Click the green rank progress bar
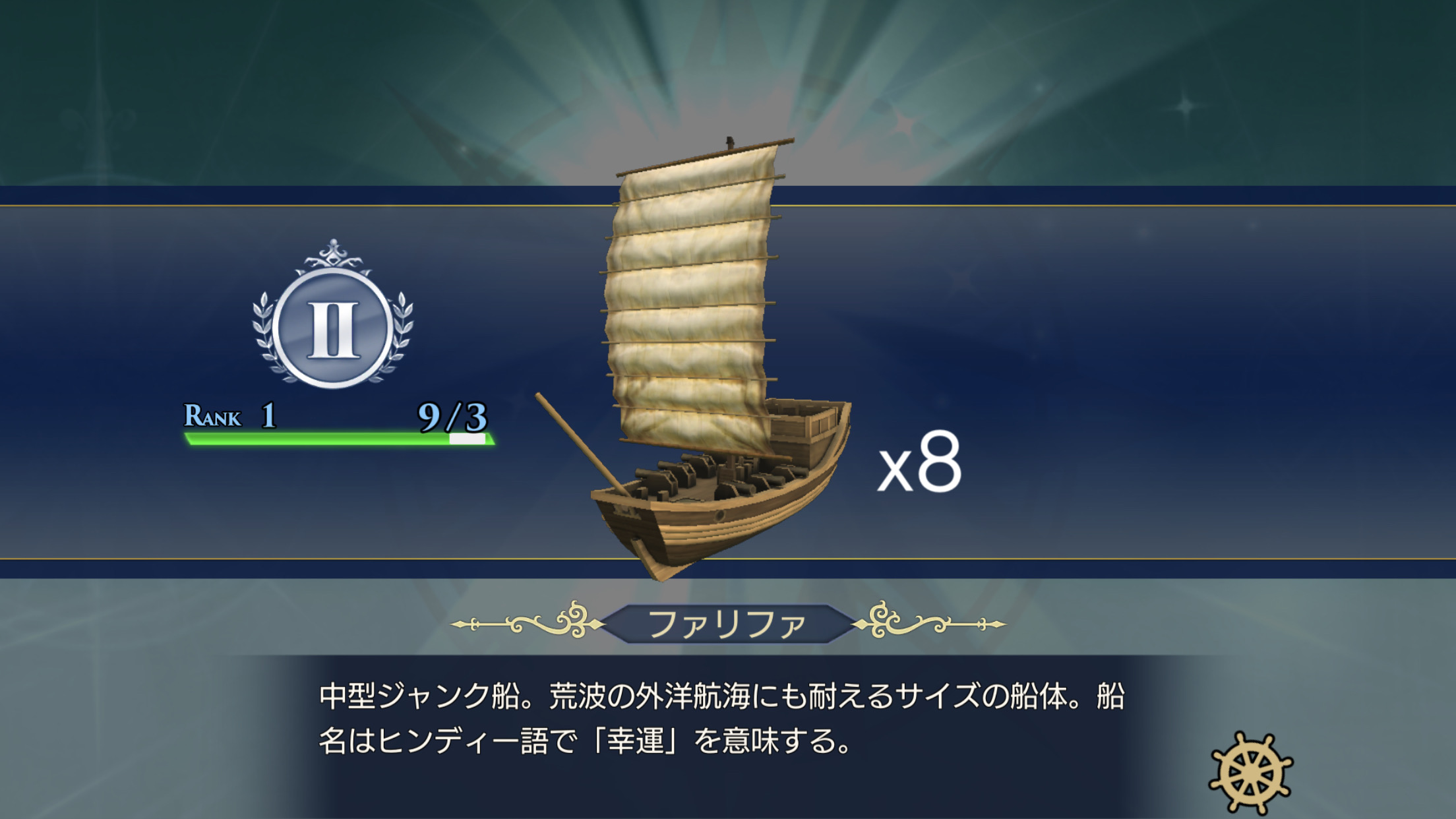The height and width of the screenshot is (819, 1456). (x=317, y=439)
